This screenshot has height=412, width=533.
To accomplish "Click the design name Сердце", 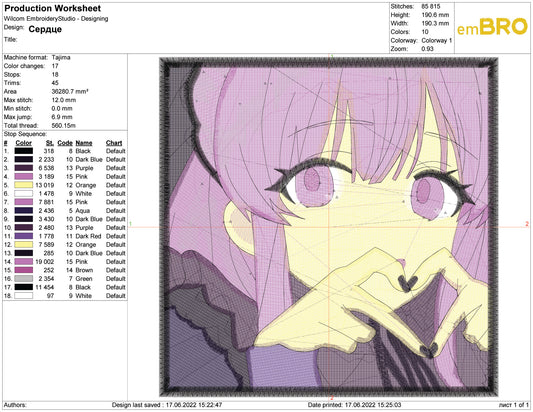I will point(45,29).
